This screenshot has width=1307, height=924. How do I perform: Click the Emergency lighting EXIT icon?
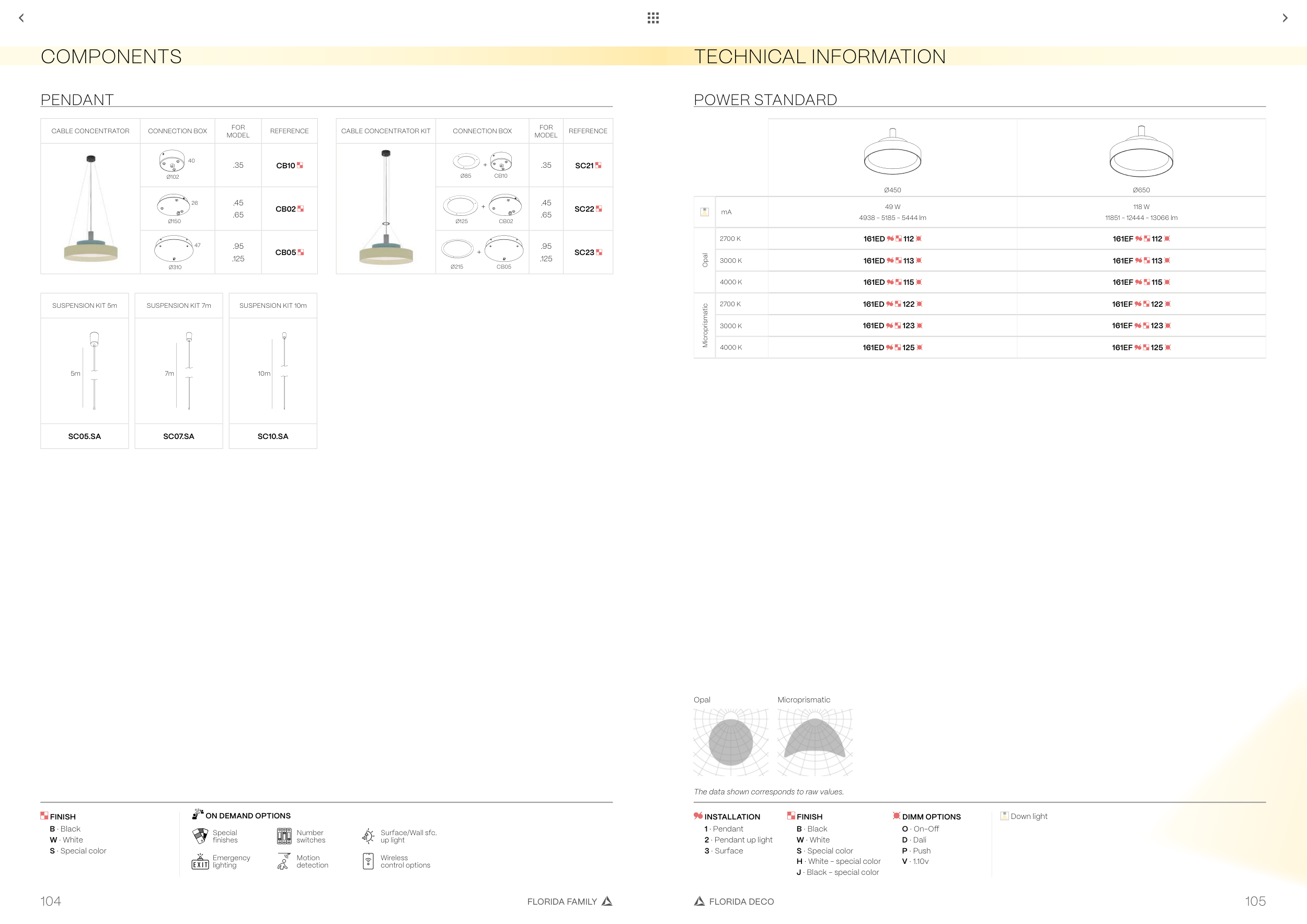tap(200, 861)
